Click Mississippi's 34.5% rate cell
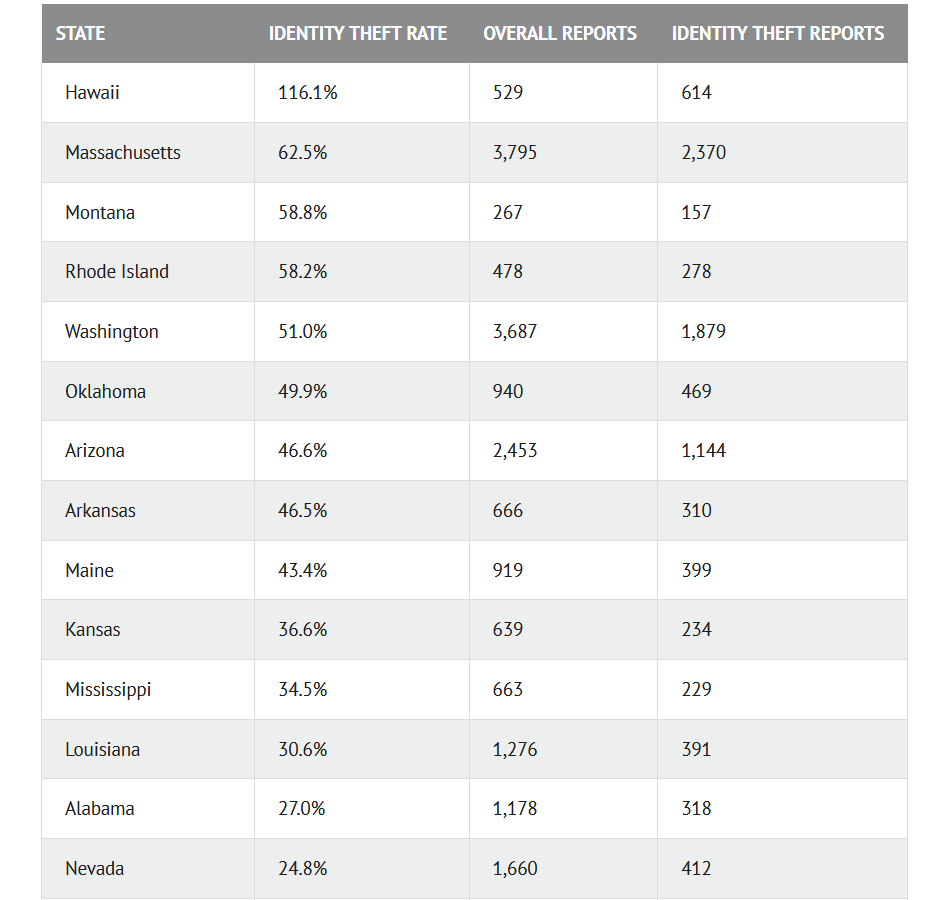Viewport: 949px width, 900px height. pos(303,689)
